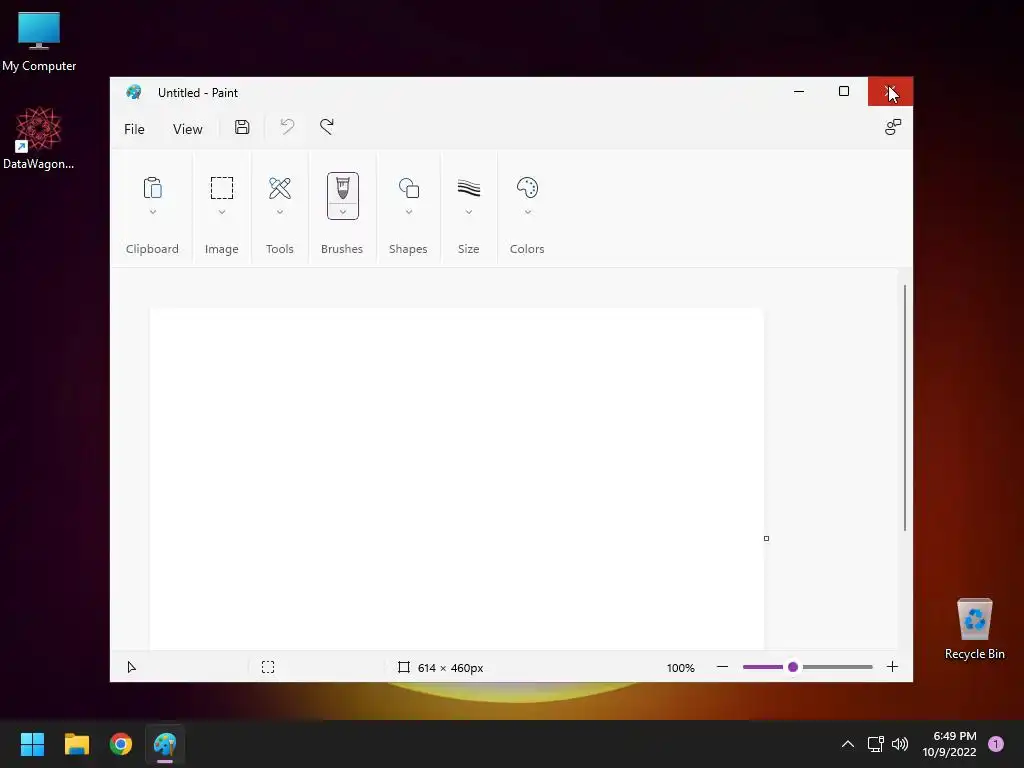
Task: Click the network icon in system tray
Action: 875,744
